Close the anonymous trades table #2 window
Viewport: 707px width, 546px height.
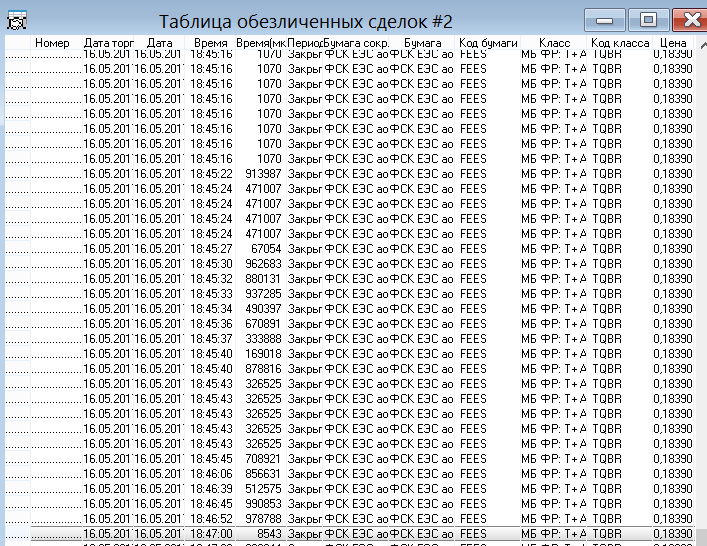pos(688,19)
